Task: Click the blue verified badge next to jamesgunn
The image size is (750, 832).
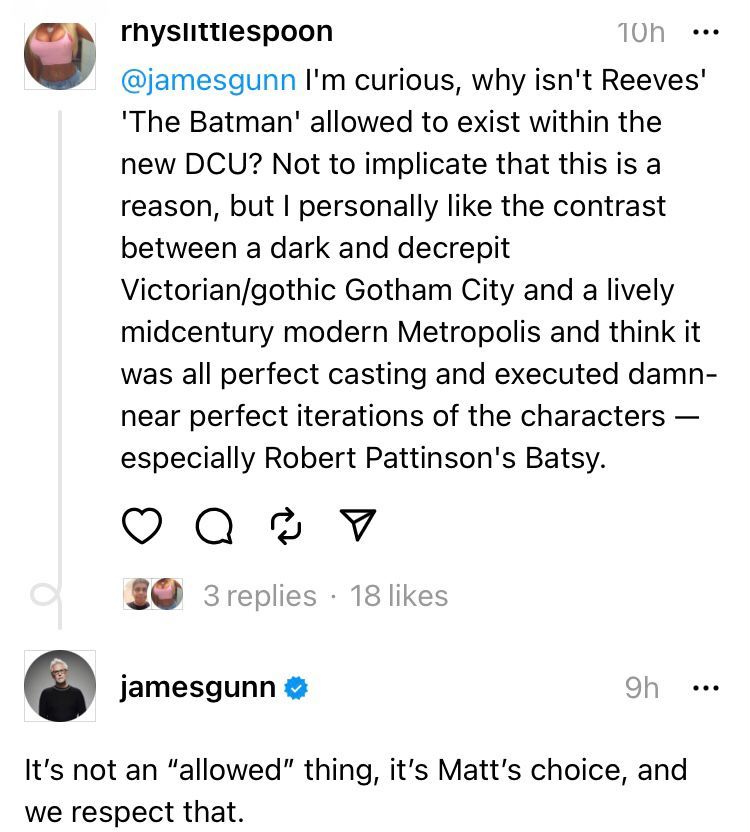Action: coord(297,688)
